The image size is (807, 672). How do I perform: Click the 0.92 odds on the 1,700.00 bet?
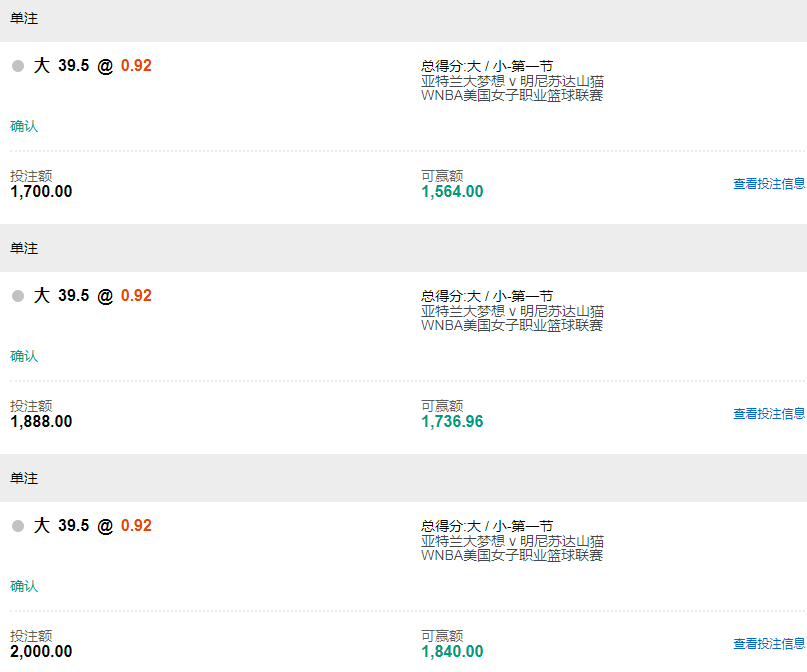pyautogui.click(x=136, y=66)
